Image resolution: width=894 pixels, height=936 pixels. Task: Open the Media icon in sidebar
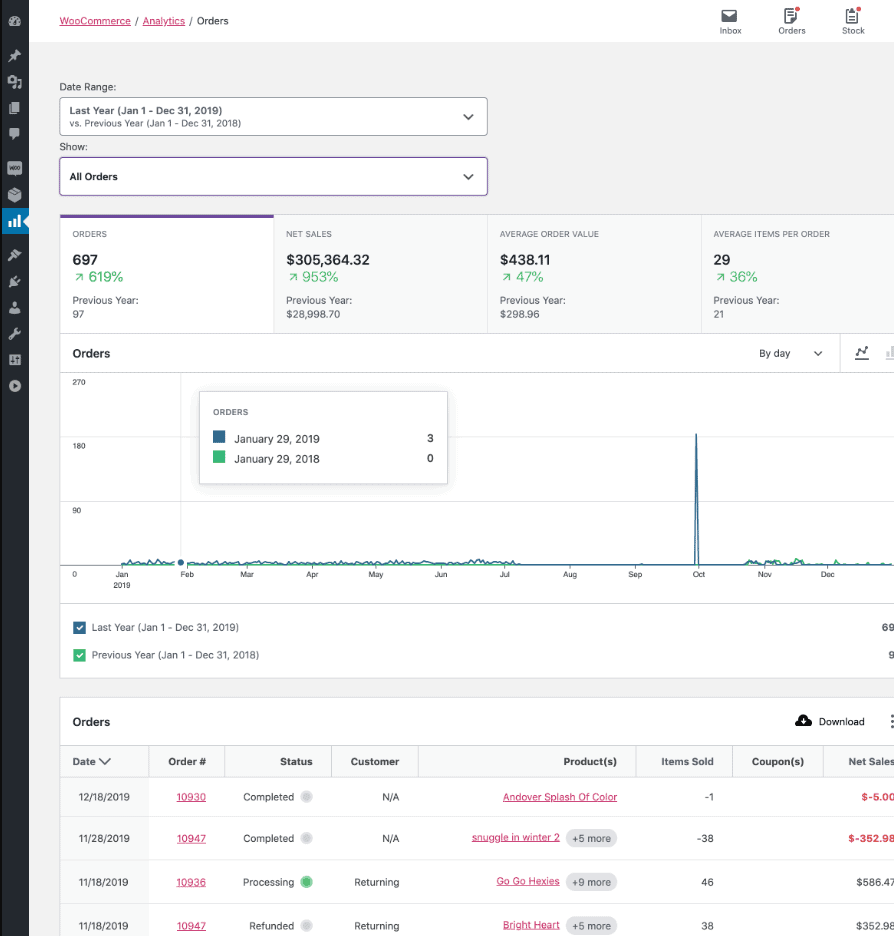pyautogui.click(x=14, y=82)
